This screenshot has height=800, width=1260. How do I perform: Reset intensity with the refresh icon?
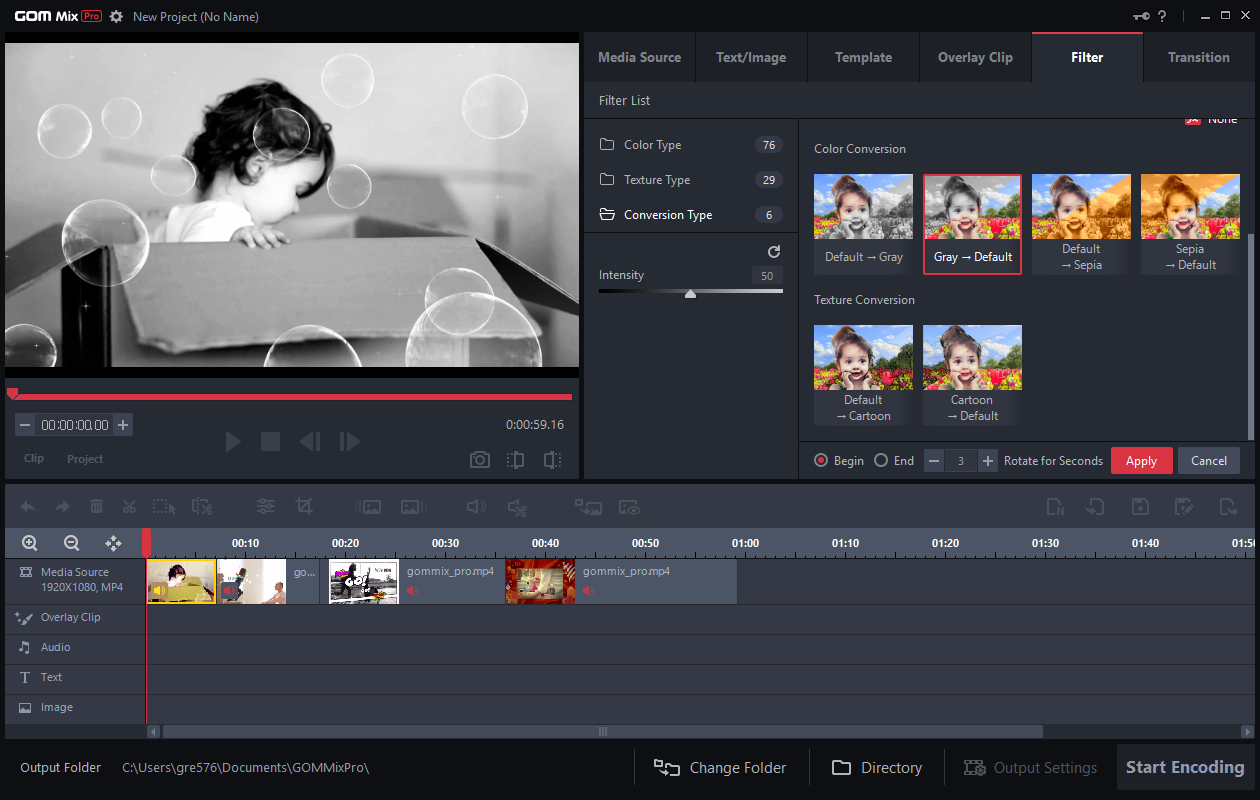pyautogui.click(x=773, y=252)
